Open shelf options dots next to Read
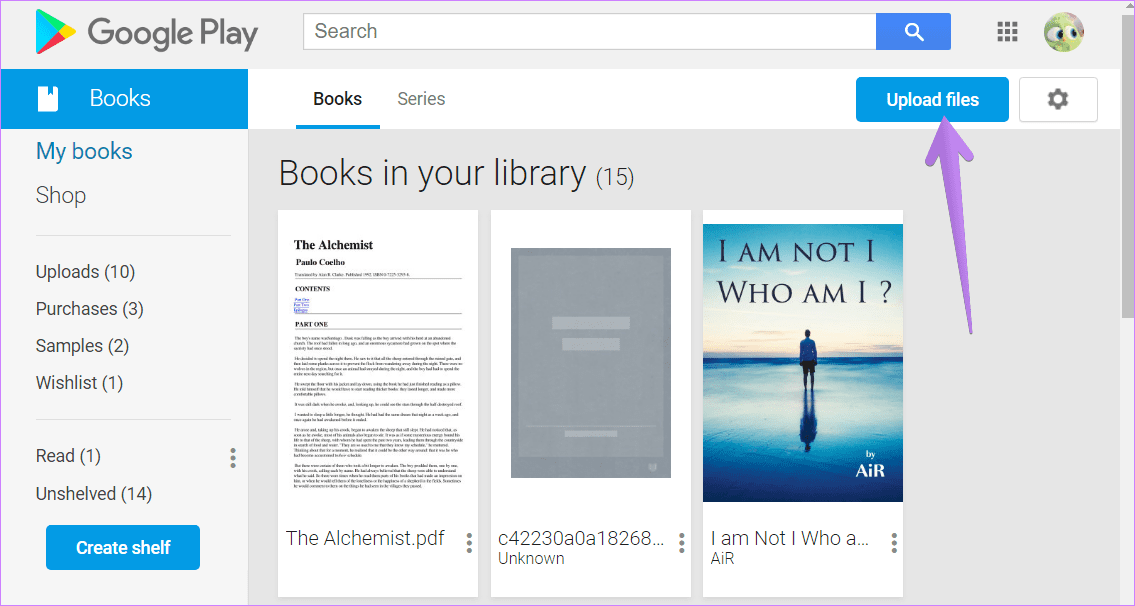Screen dimensions: 1135x606 point(232,458)
